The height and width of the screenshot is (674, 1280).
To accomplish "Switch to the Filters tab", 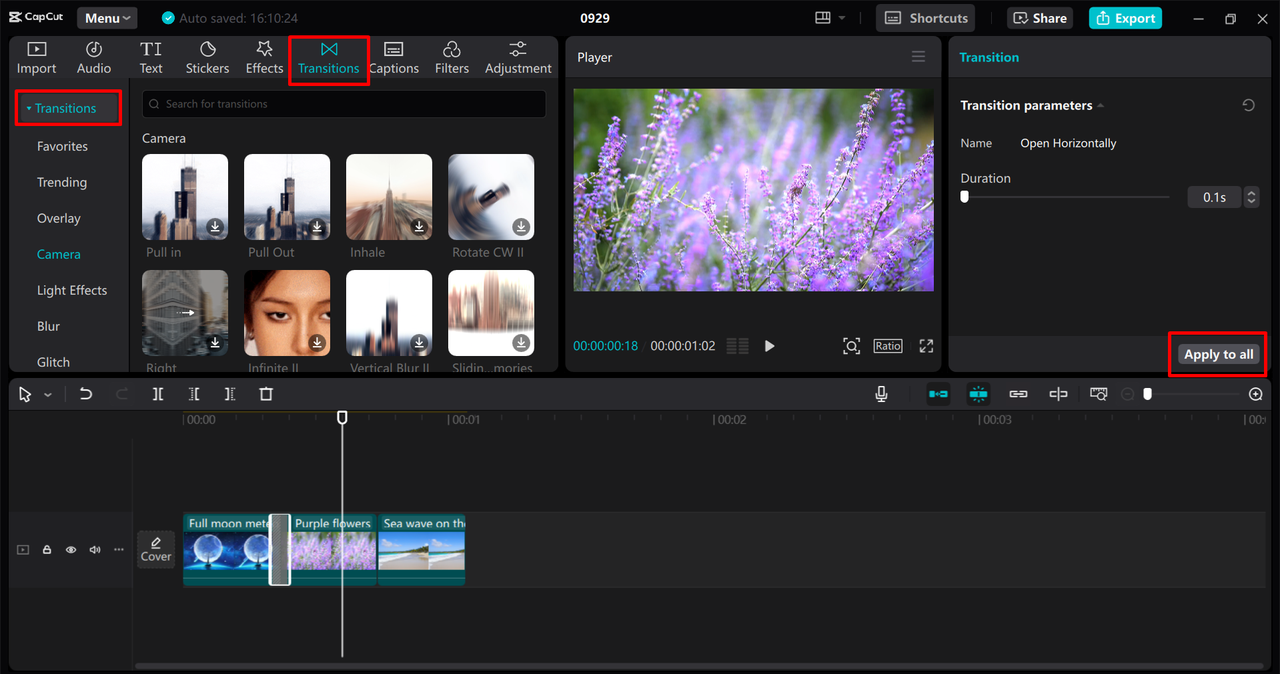I will pyautogui.click(x=451, y=57).
